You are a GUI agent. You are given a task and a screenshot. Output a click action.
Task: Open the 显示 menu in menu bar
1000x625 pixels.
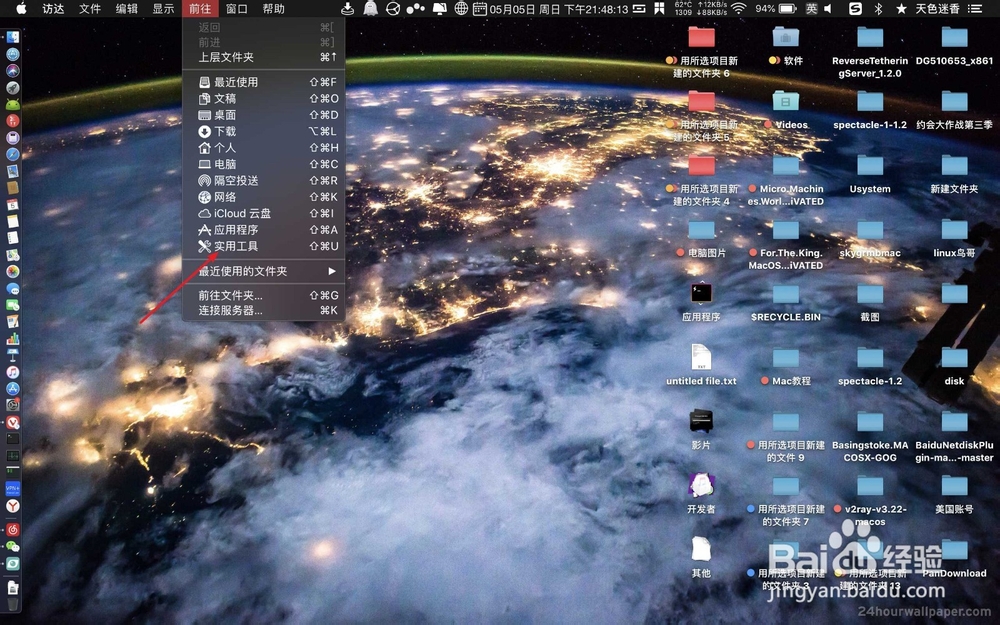pyautogui.click(x=163, y=8)
